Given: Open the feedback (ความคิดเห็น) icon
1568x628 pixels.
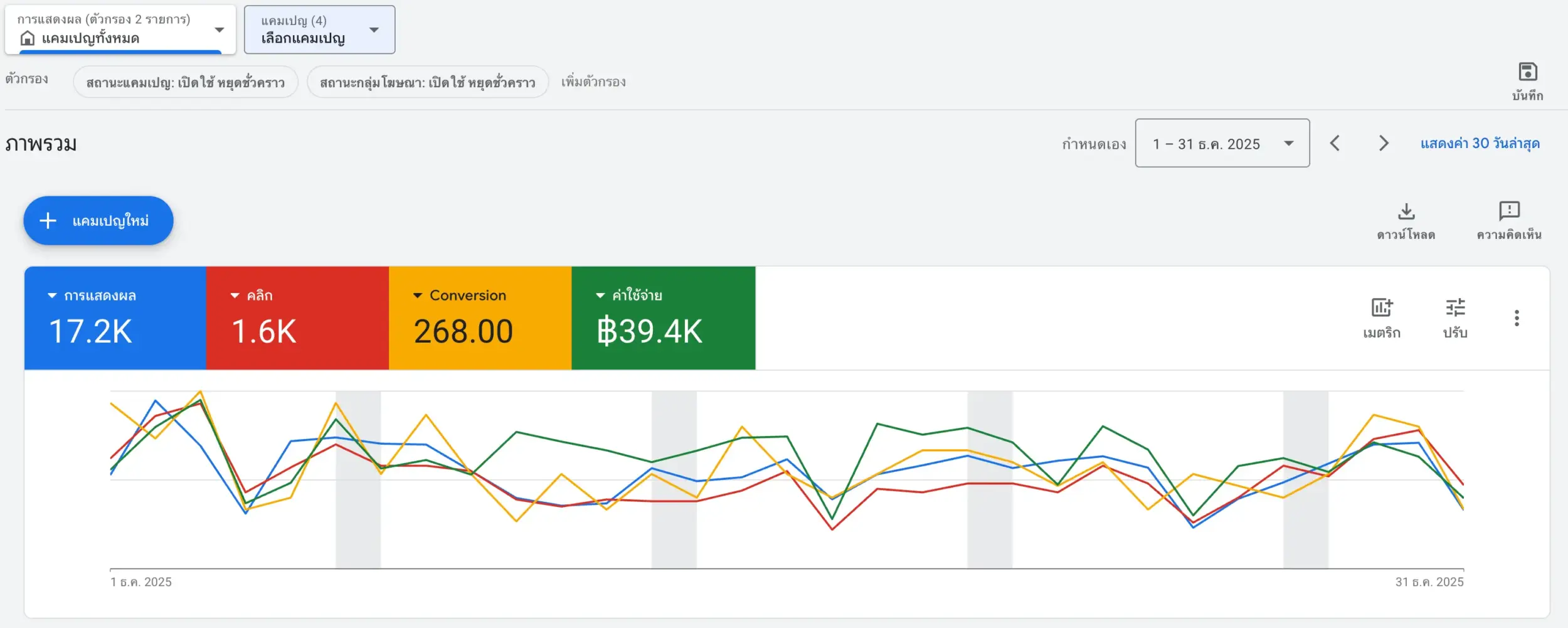Looking at the screenshot, I should (x=1508, y=211).
